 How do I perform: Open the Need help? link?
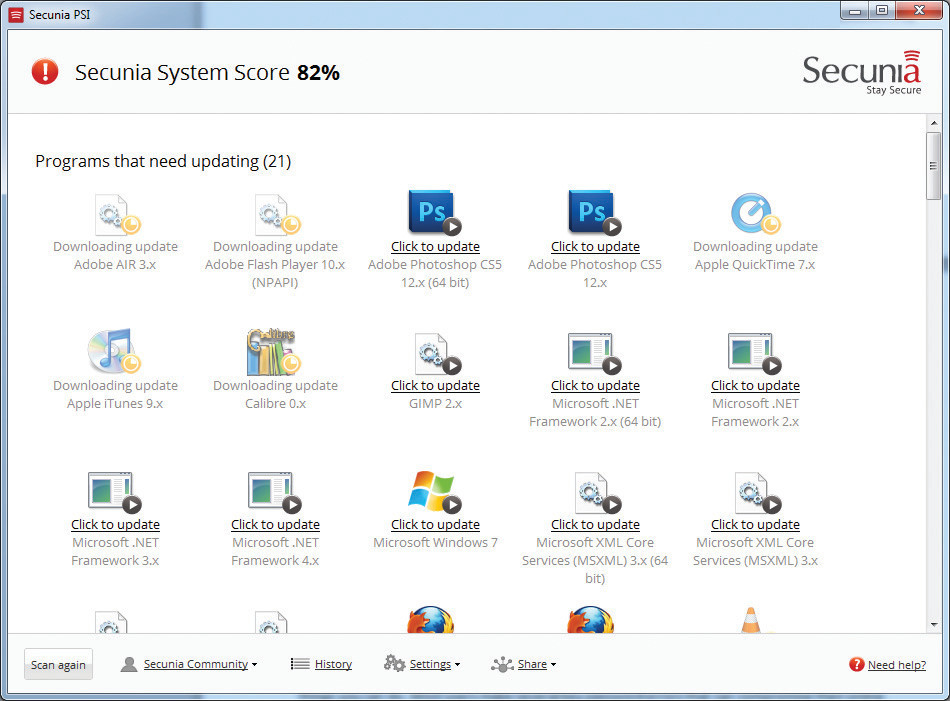coord(895,665)
